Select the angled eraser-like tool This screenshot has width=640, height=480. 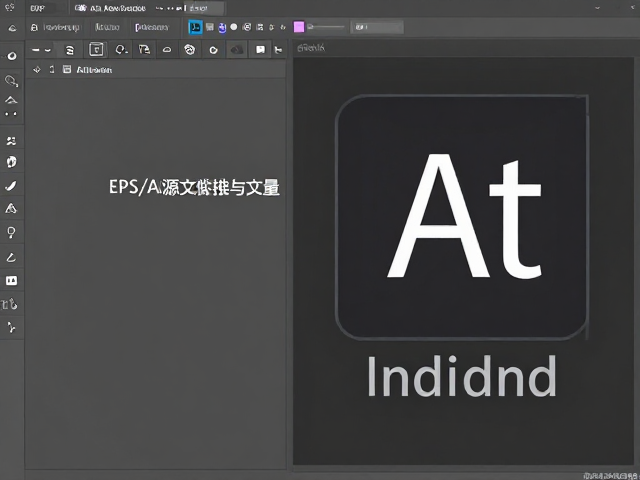(11, 257)
